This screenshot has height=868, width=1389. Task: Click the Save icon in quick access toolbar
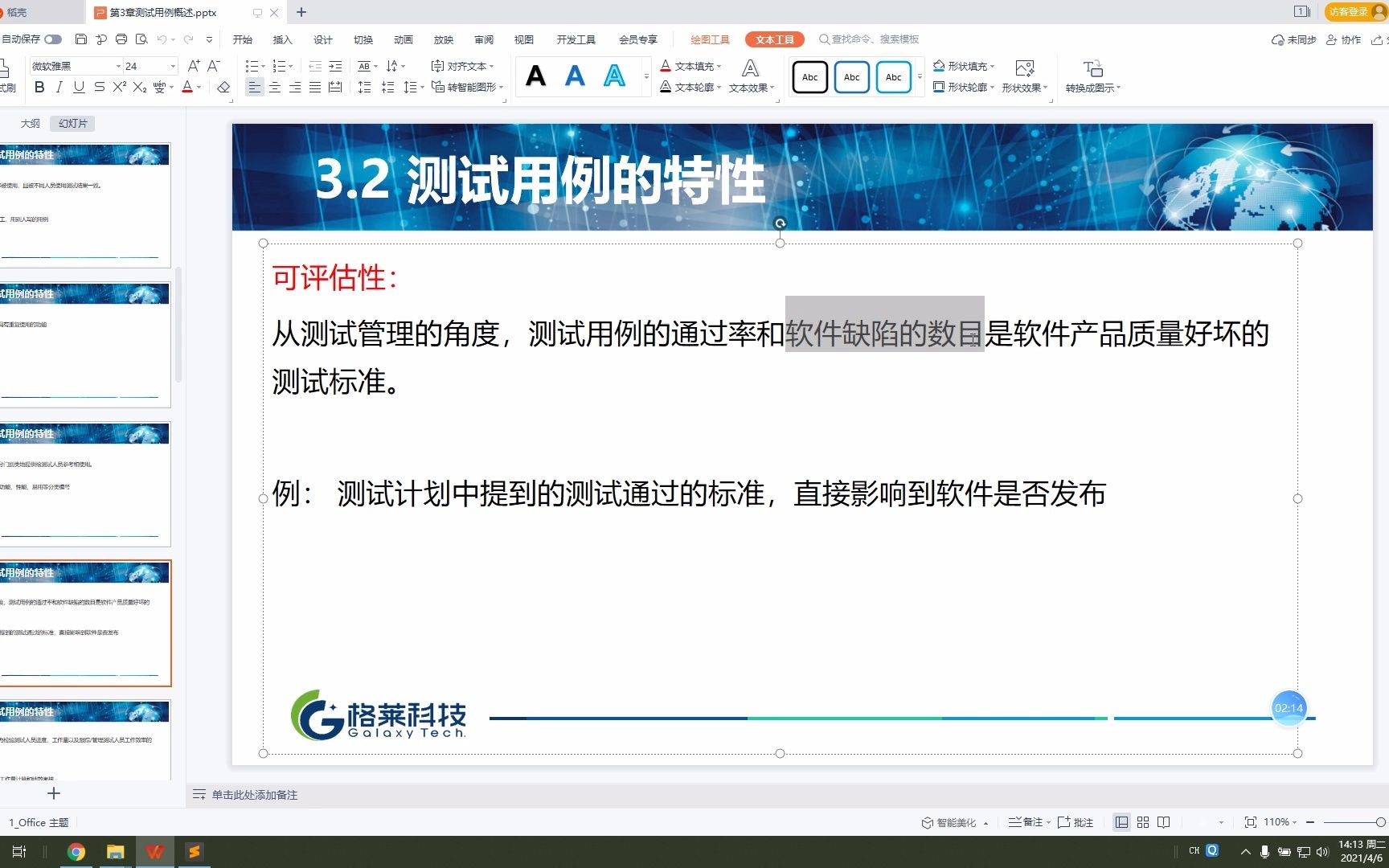coord(80,39)
